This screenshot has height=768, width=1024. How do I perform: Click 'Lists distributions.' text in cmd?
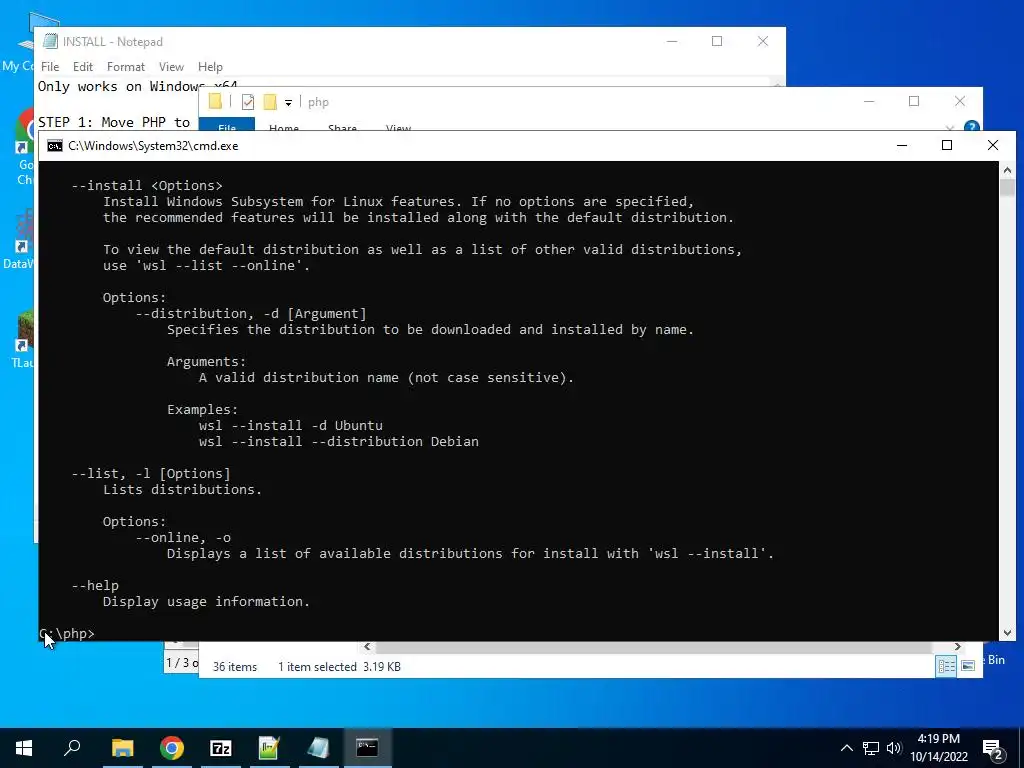point(182,490)
